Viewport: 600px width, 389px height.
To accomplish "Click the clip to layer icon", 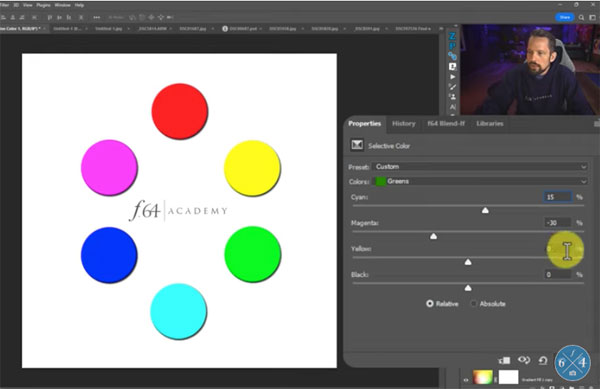I will point(504,360).
